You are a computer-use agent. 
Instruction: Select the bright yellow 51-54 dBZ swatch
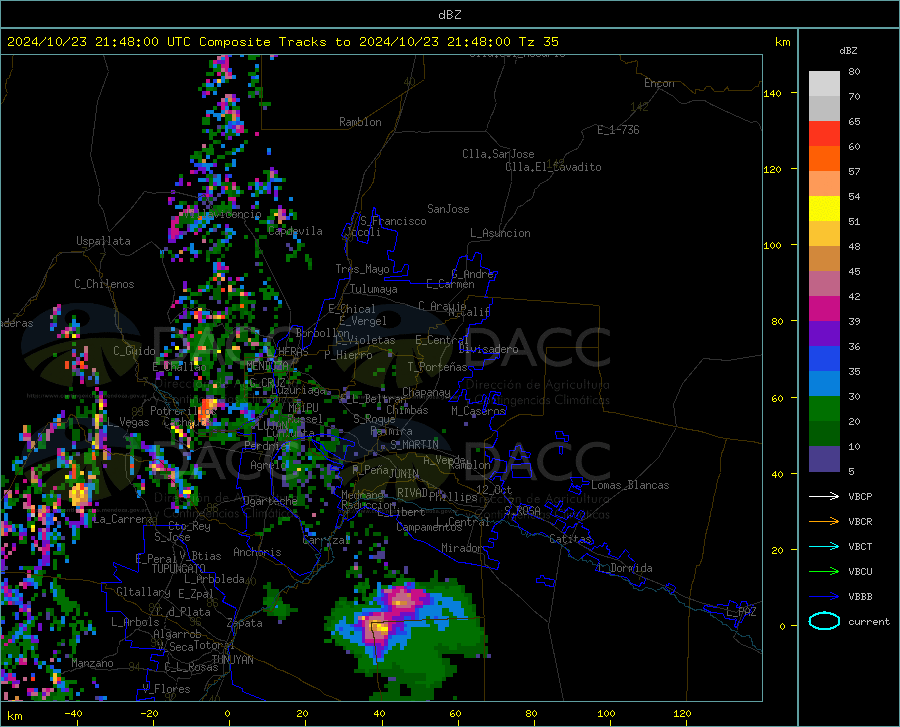click(824, 209)
